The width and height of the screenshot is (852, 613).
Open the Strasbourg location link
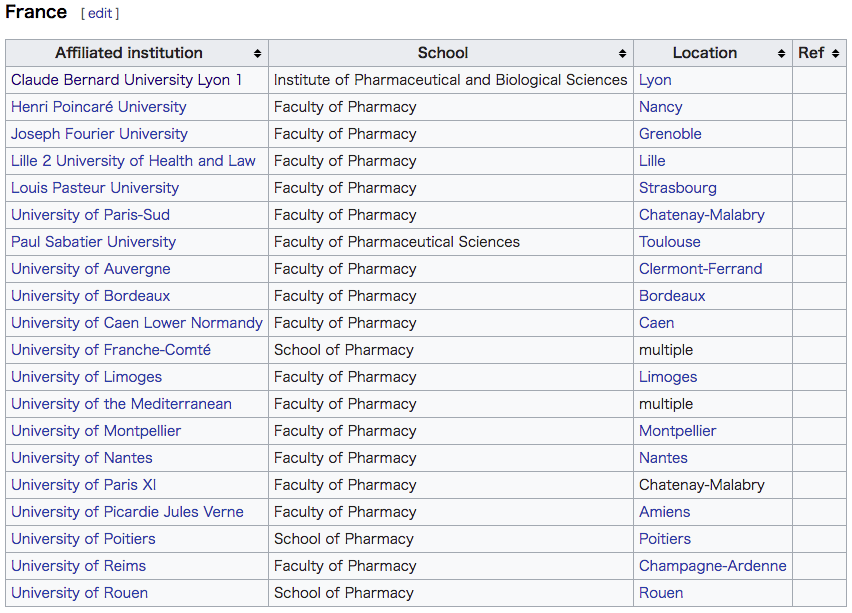point(678,188)
